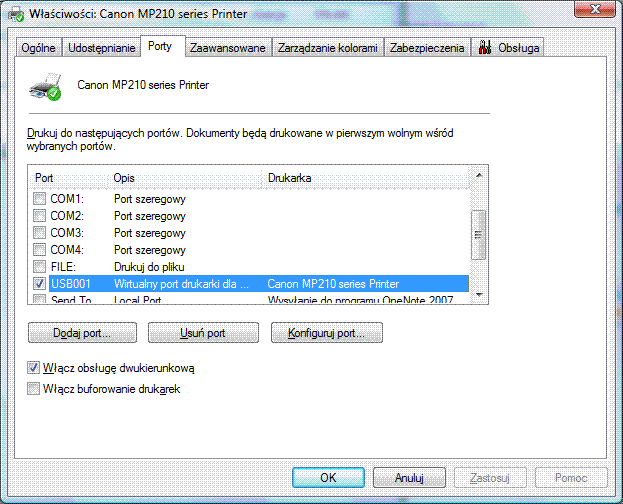
Task: Enable Włącz buforowanie drukarek checkbox
Action: pos(33,388)
